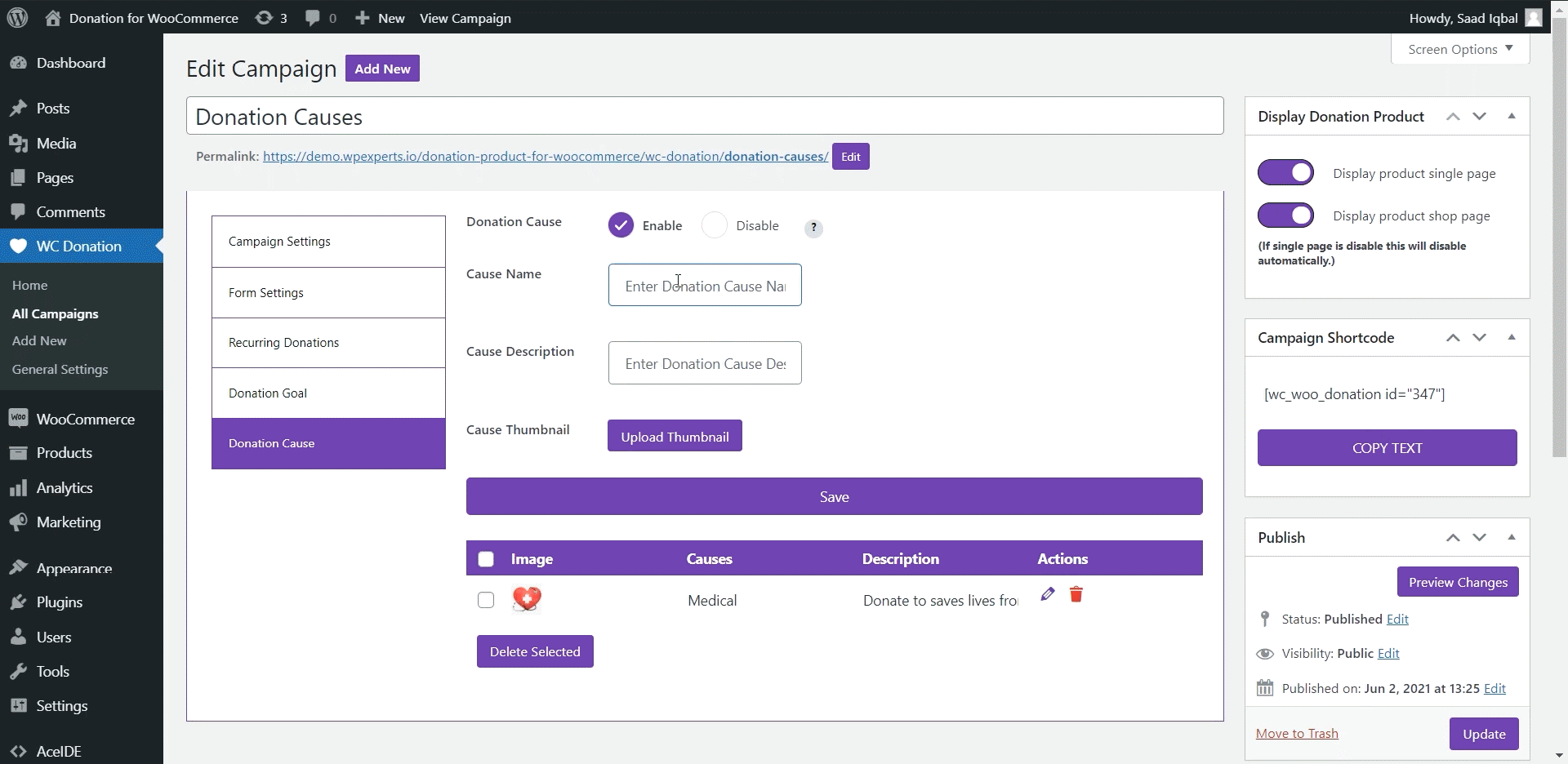Select the Disable radio for Donation Cause
Image resolution: width=1568 pixels, height=764 pixels.
point(715,225)
